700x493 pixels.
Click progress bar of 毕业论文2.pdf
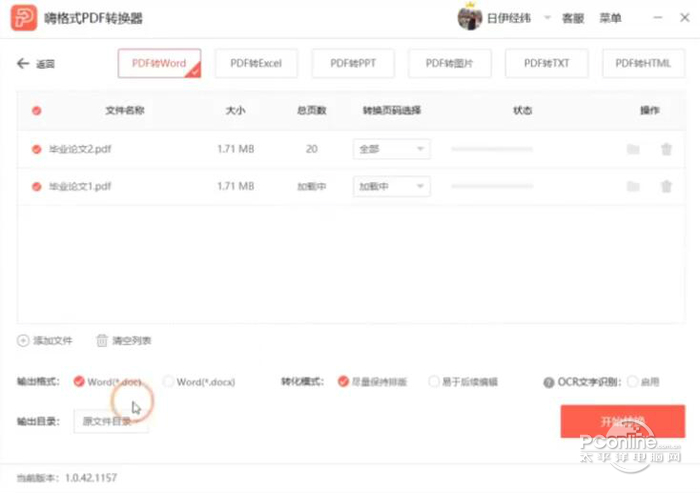coord(492,149)
